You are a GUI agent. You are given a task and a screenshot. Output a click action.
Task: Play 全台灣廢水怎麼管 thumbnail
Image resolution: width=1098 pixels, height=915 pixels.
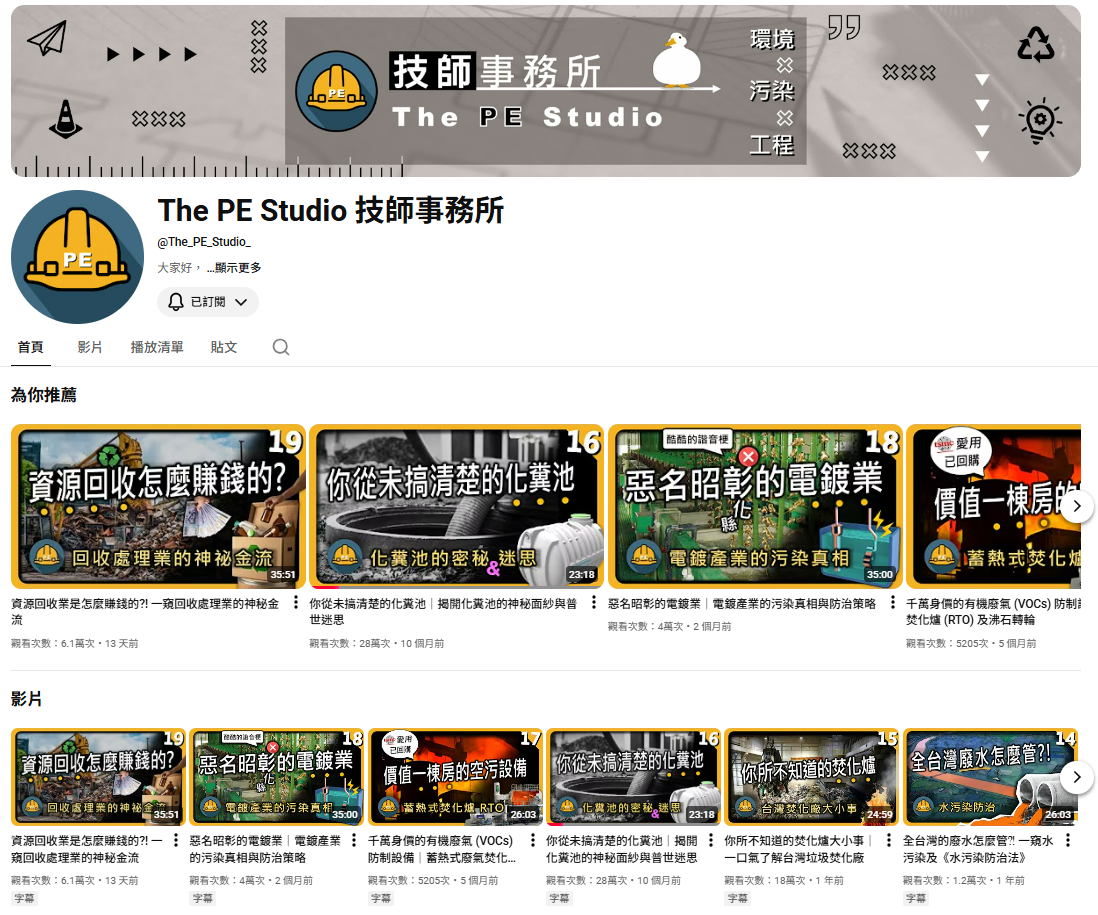(x=990, y=777)
